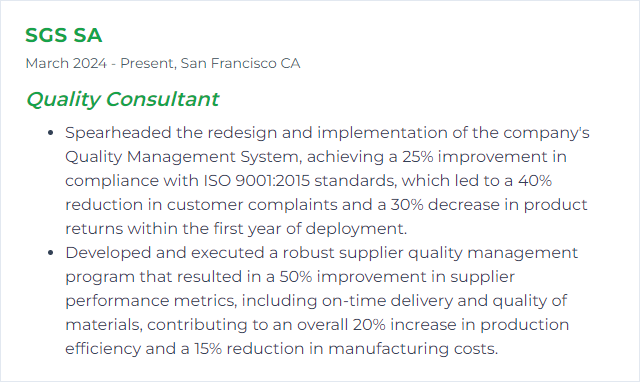Click the second bullet point marker

pos(51,253)
